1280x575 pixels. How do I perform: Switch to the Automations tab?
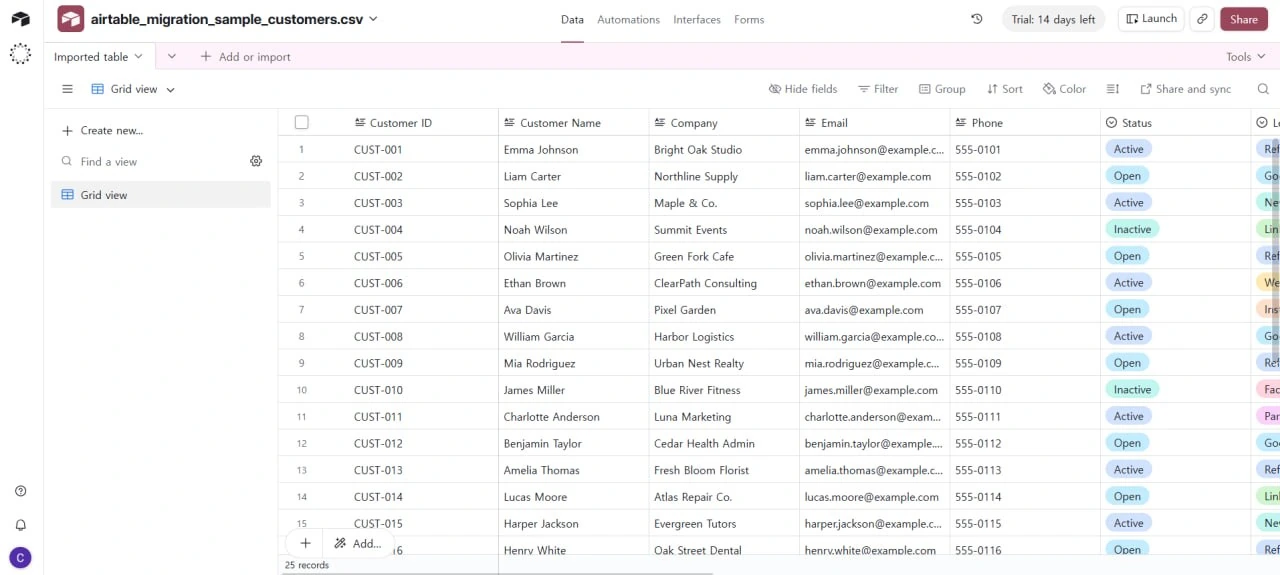click(629, 19)
